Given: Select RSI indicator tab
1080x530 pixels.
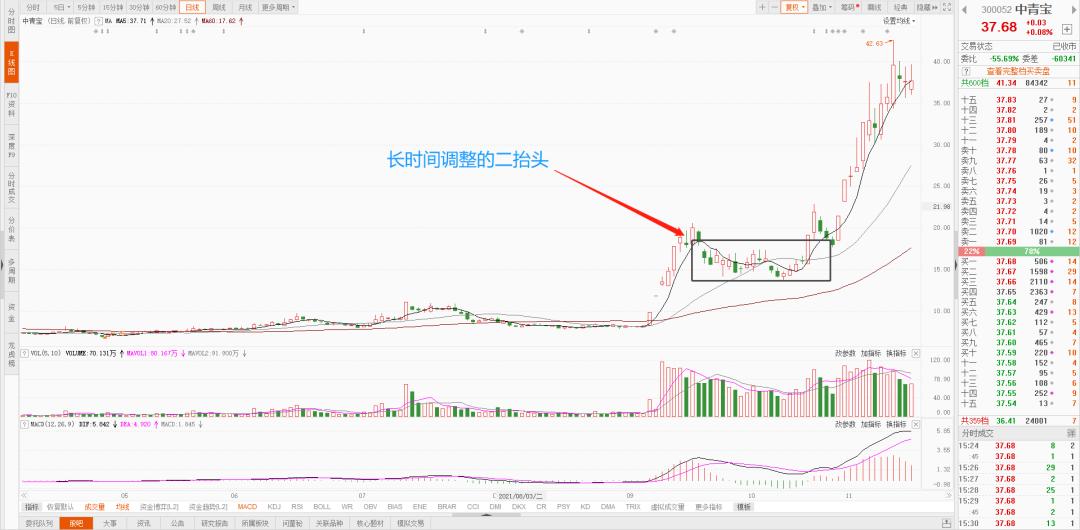Looking at the screenshot, I should click(297, 507).
